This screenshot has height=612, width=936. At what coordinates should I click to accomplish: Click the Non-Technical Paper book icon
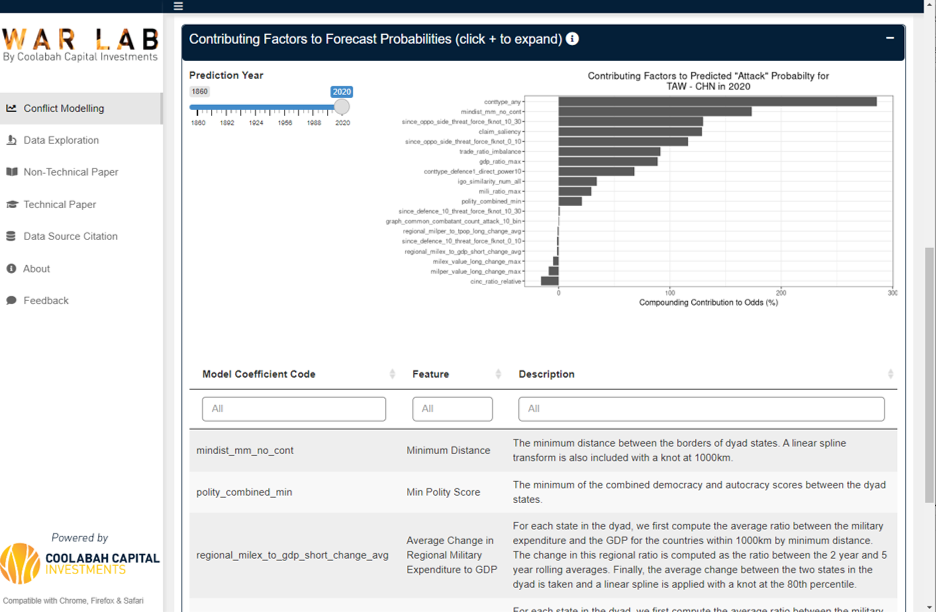pyautogui.click(x=12, y=172)
